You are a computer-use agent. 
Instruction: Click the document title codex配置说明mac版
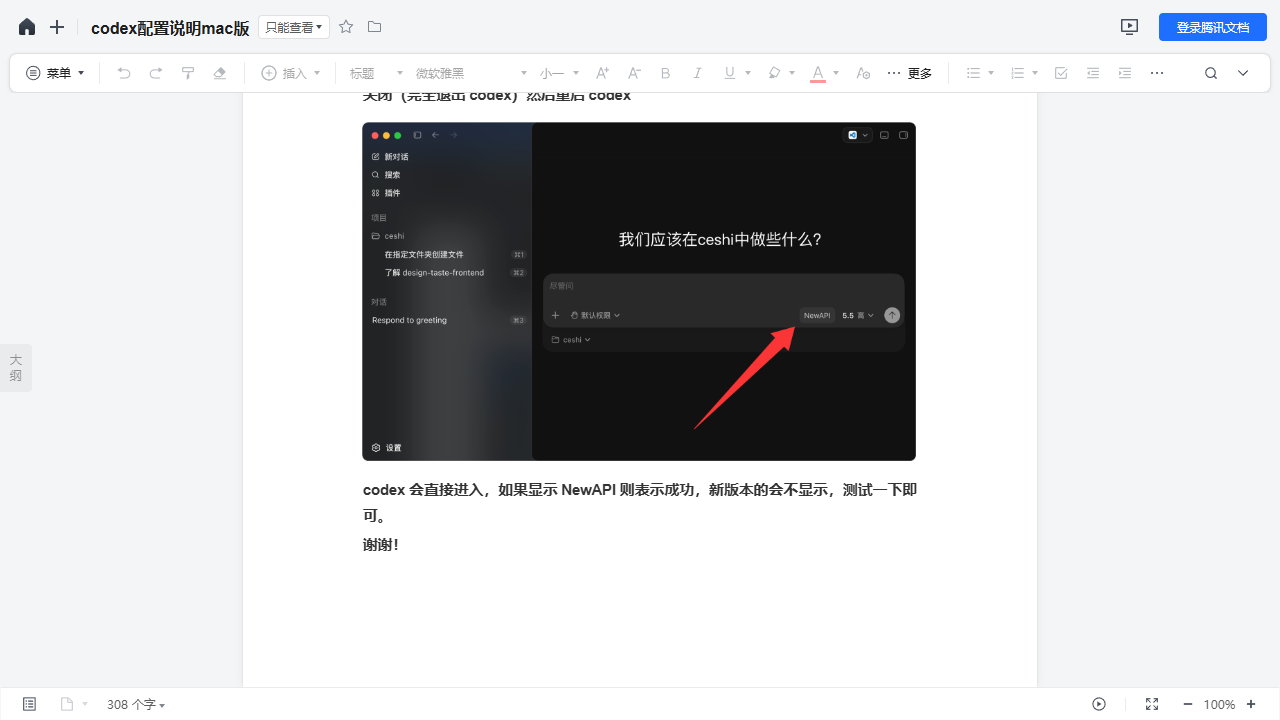[x=170, y=28]
